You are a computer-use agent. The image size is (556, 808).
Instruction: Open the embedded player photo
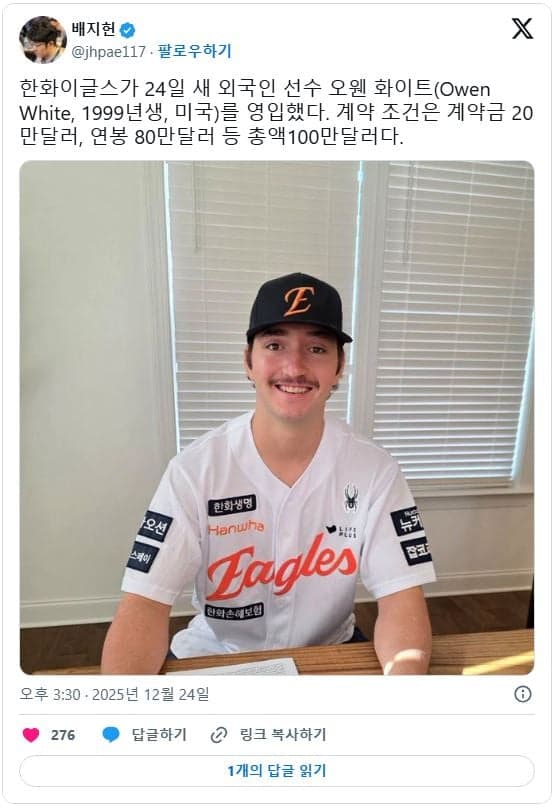coord(277,417)
